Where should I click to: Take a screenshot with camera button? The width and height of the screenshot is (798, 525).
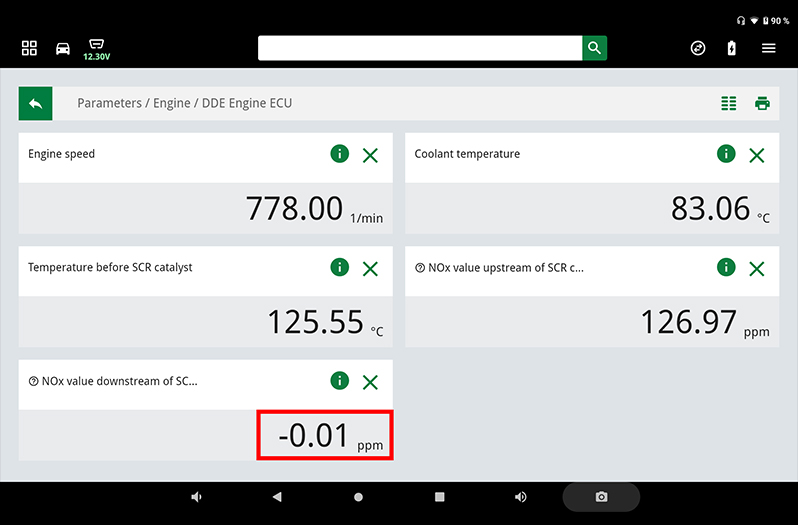(601, 497)
